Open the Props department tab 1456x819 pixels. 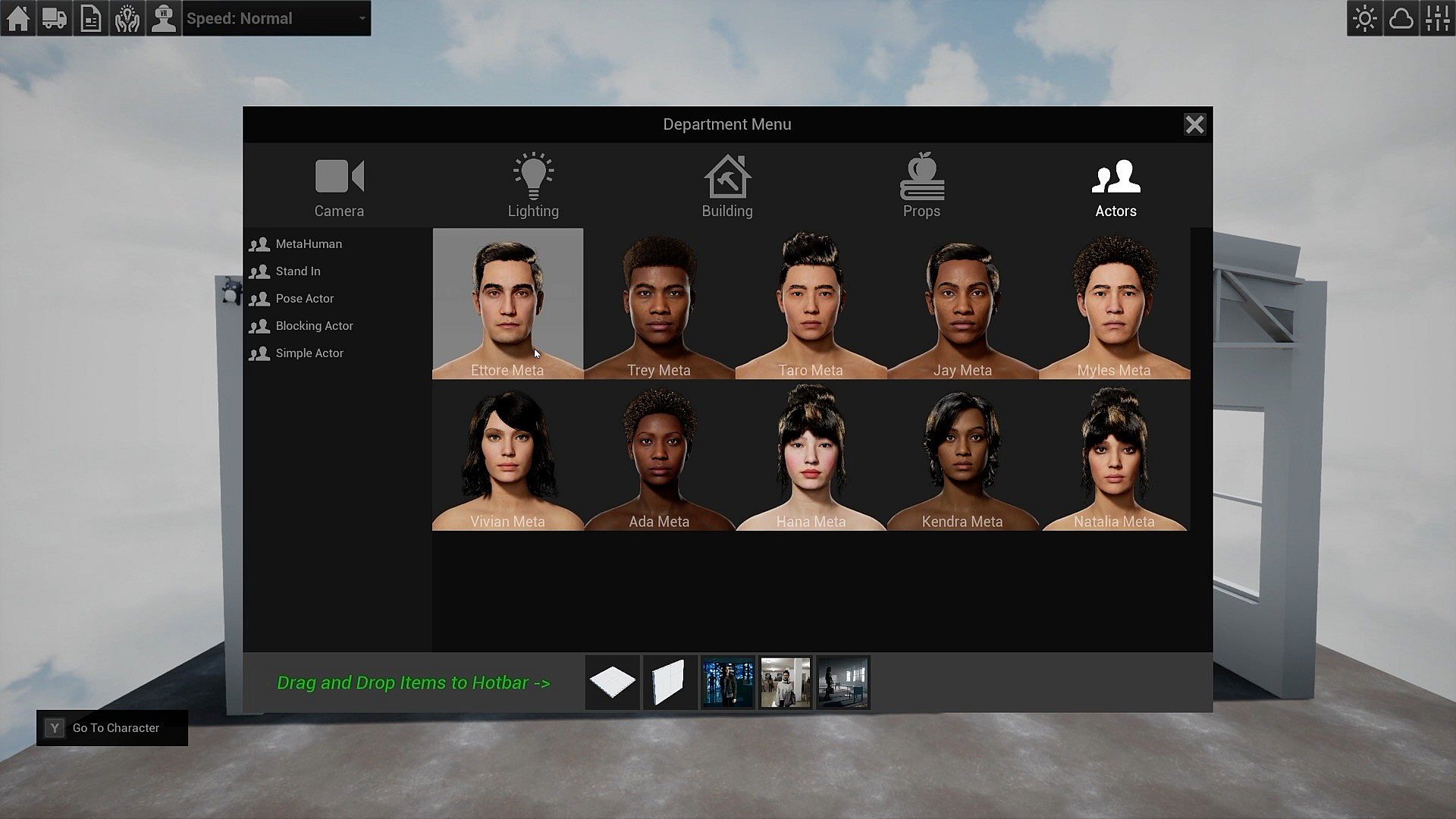point(921,187)
